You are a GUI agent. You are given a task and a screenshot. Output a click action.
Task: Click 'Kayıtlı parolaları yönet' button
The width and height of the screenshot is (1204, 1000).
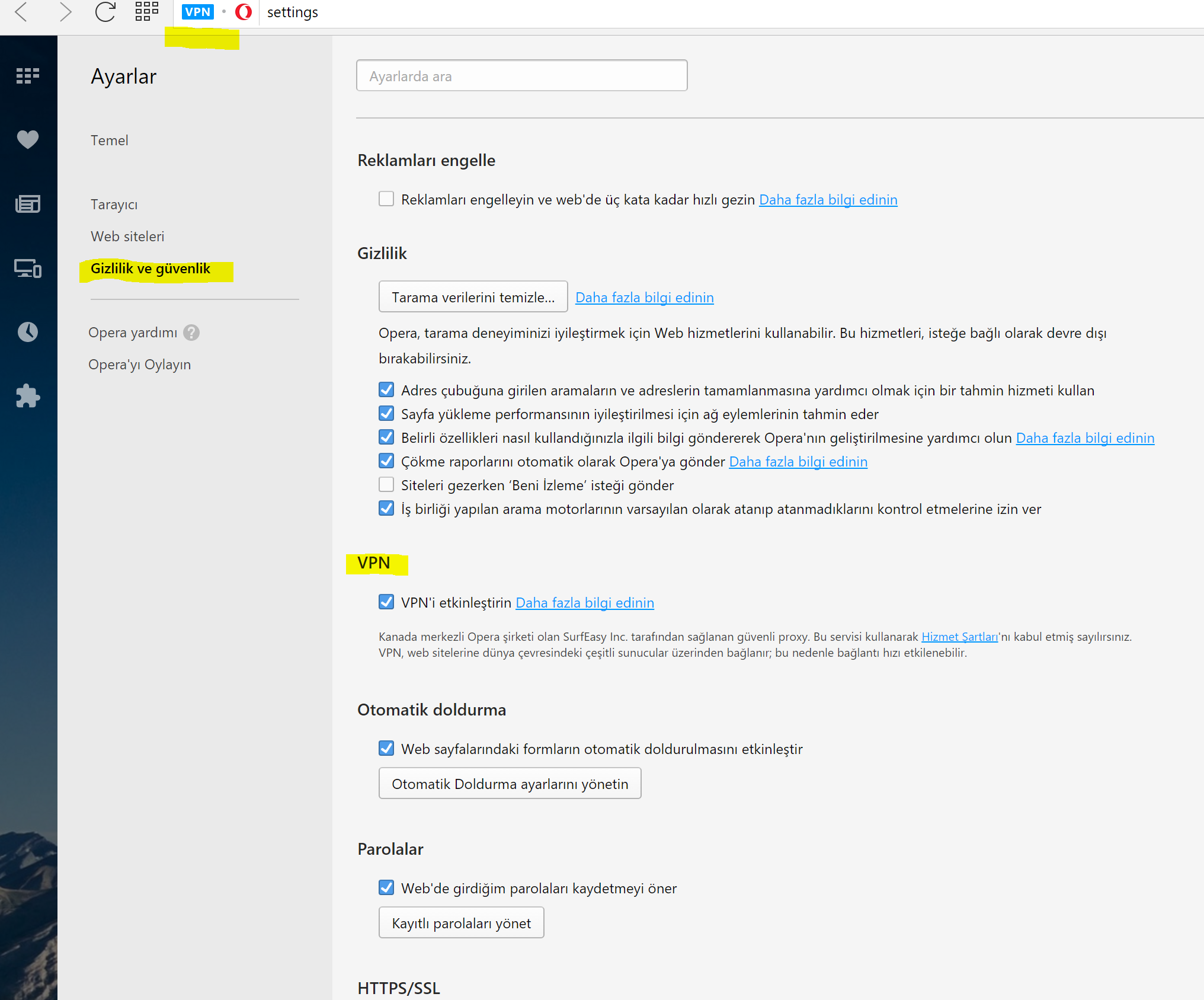[461, 923]
